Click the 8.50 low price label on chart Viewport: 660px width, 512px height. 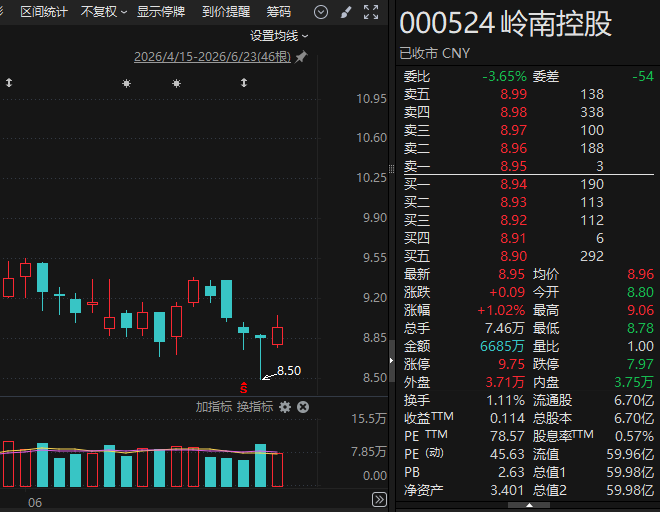(289, 371)
